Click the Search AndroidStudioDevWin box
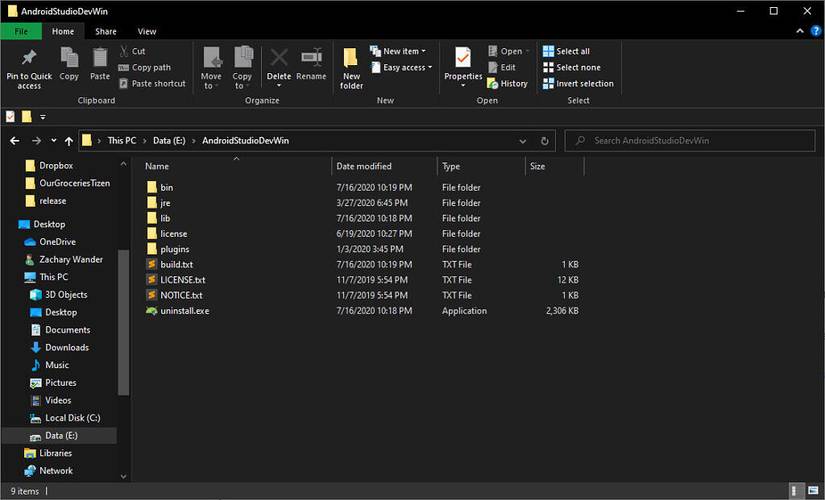This screenshot has height=500, width=825. pos(689,141)
